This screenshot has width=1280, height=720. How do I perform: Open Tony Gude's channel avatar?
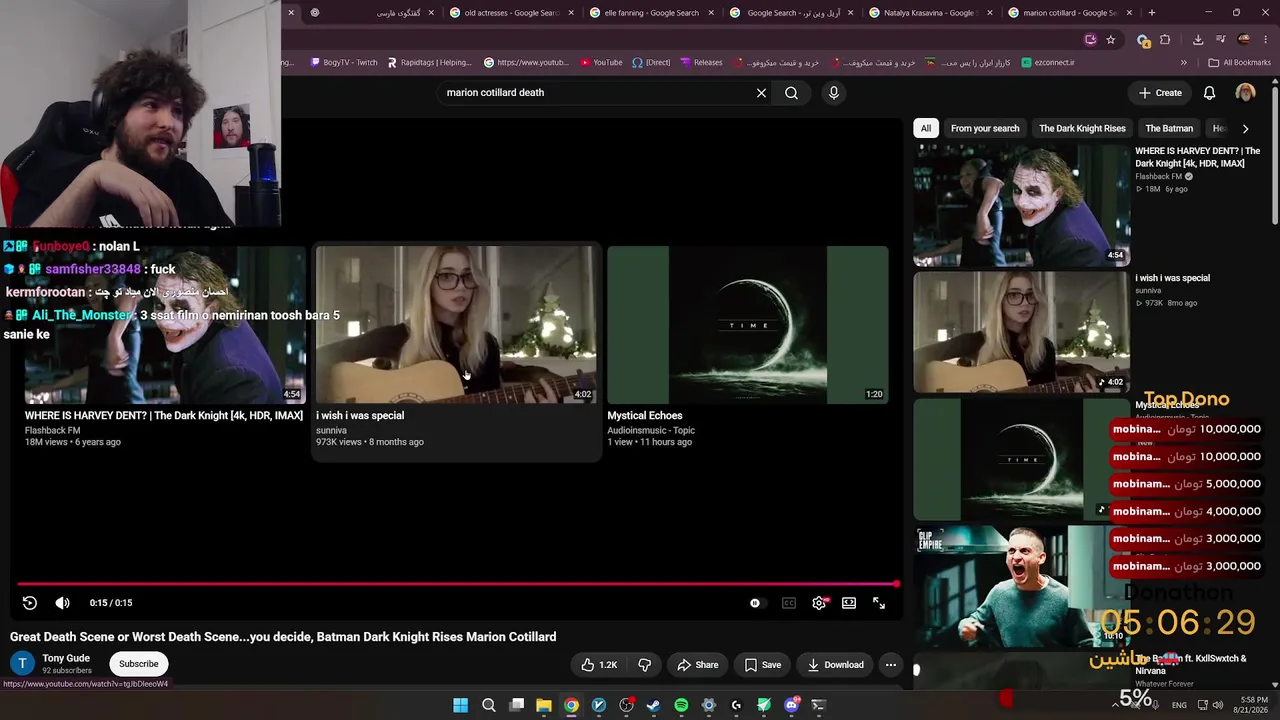(x=22, y=664)
